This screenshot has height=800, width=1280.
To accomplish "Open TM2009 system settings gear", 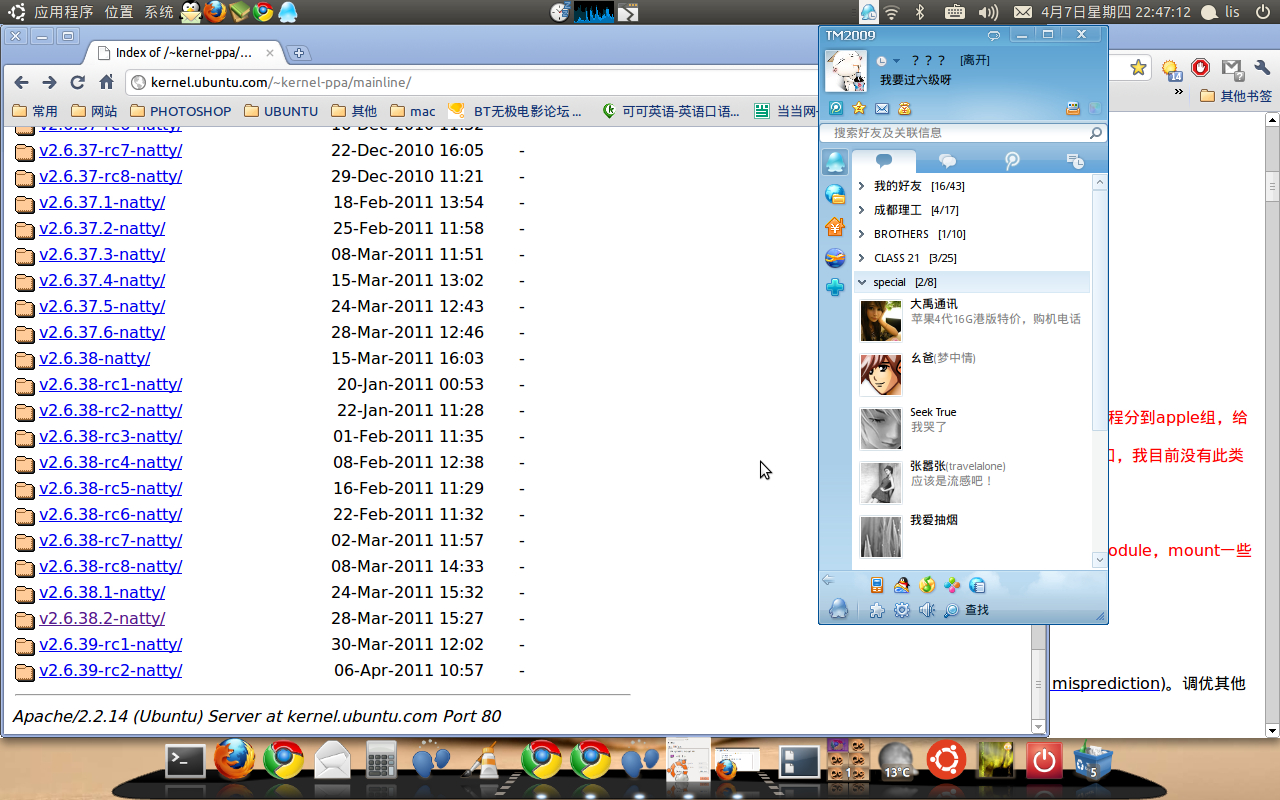I will click(x=902, y=610).
